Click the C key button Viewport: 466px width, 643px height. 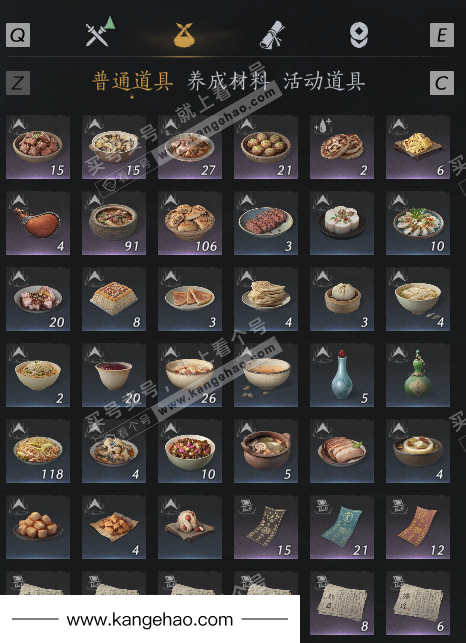pos(442,83)
